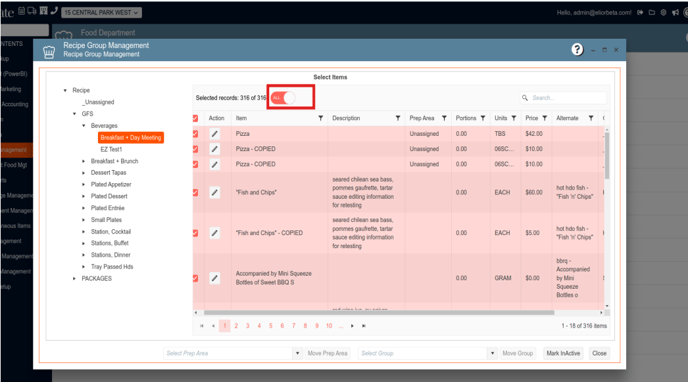Open the Select Group dropdown
The height and width of the screenshot is (382, 688).
pyautogui.click(x=492, y=353)
